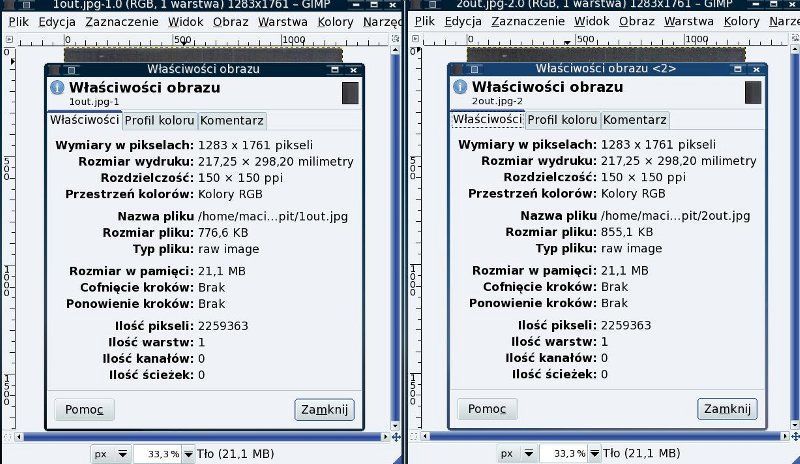This screenshot has height=464, width=800.
Task: Select Właściwości tab in 2out.jpg dialog
Action: point(487,119)
